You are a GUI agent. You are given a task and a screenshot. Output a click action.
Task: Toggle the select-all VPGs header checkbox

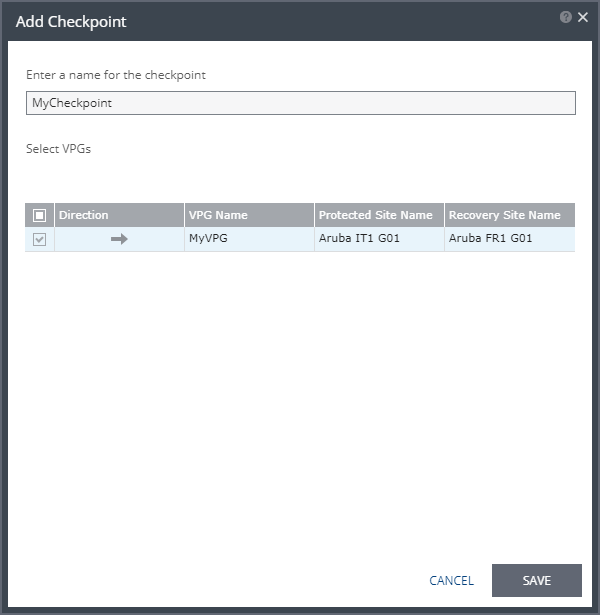pos(40,215)
